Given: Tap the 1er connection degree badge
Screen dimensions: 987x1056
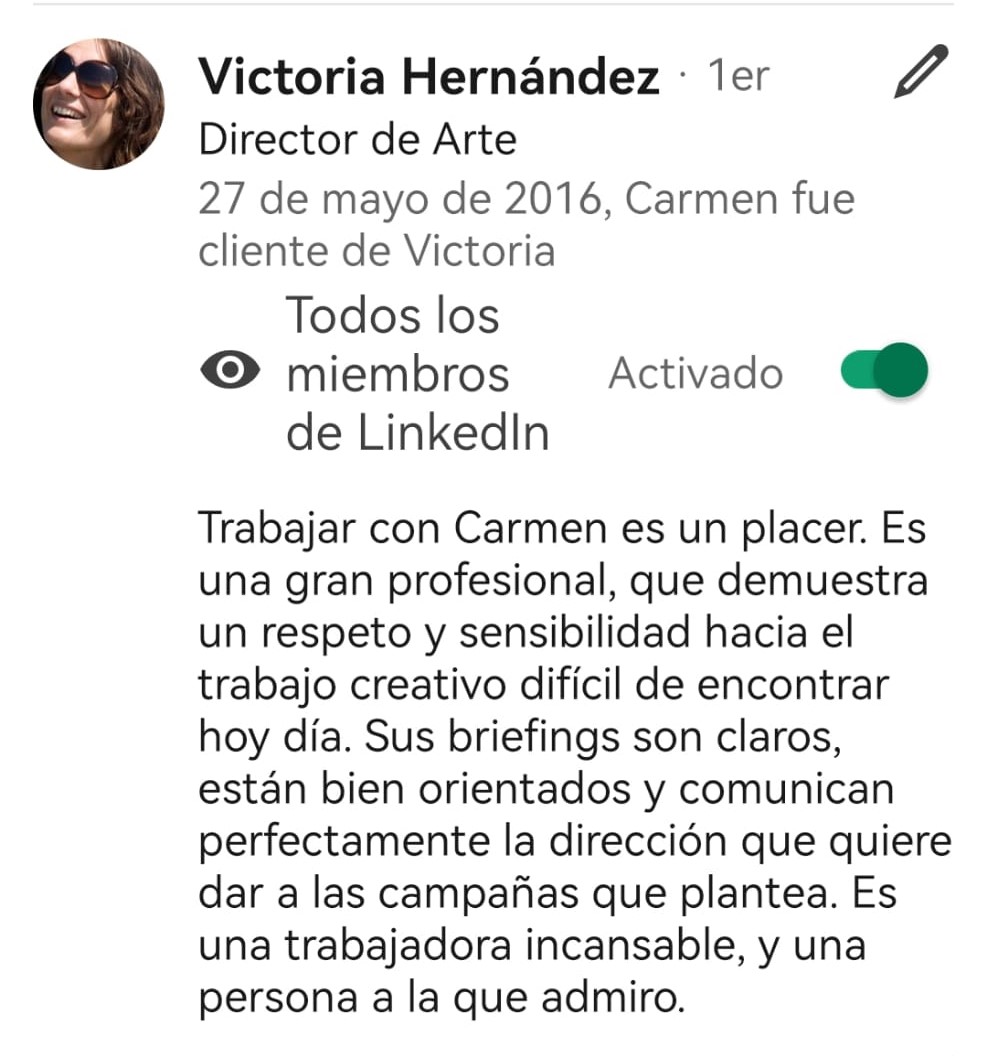Looking at the screenshot, I should (x=738, y=76).
